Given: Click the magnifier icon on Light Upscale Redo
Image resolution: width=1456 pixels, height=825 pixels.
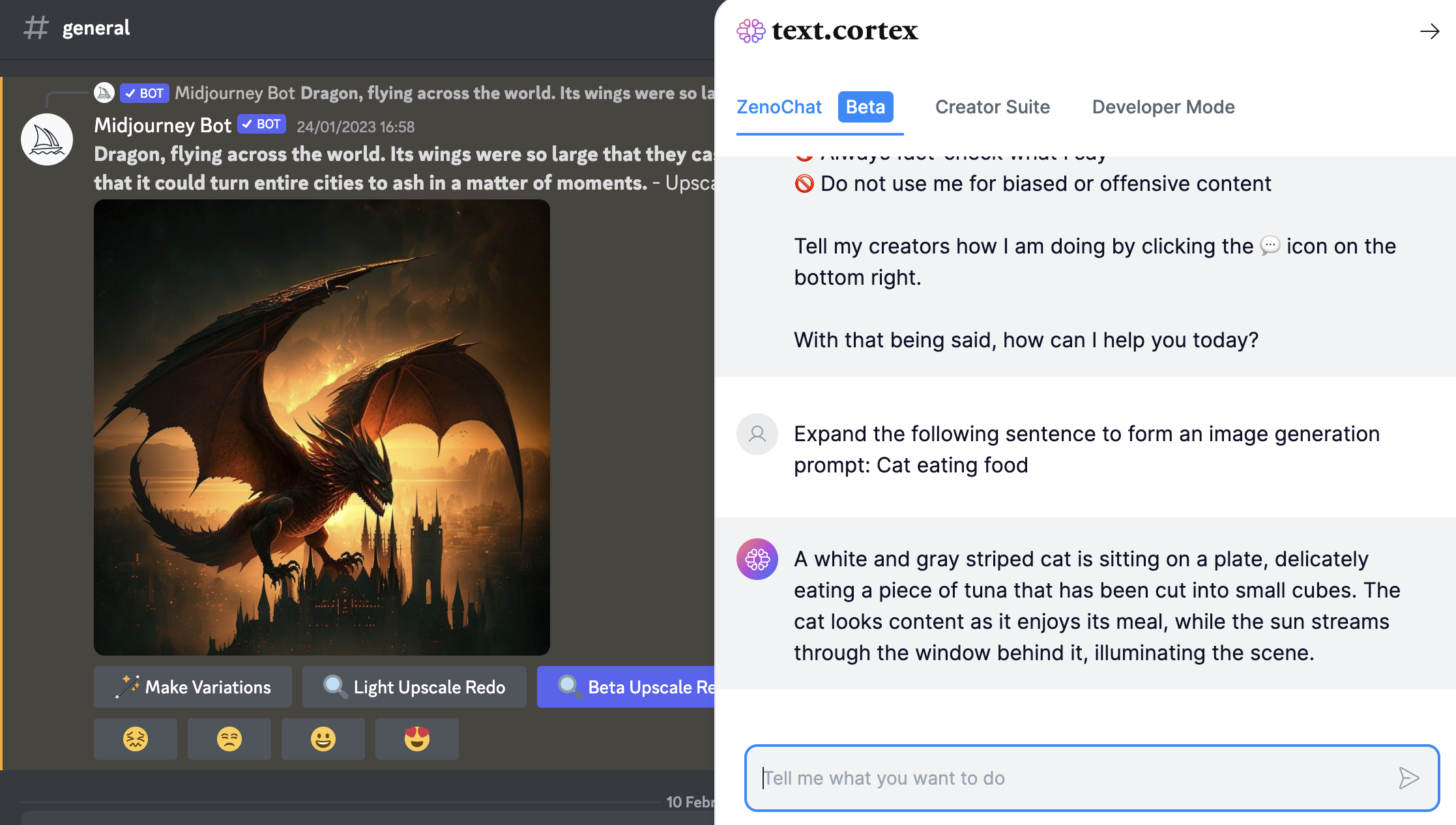Looking at the screenshot, I should tap(334, 686).
